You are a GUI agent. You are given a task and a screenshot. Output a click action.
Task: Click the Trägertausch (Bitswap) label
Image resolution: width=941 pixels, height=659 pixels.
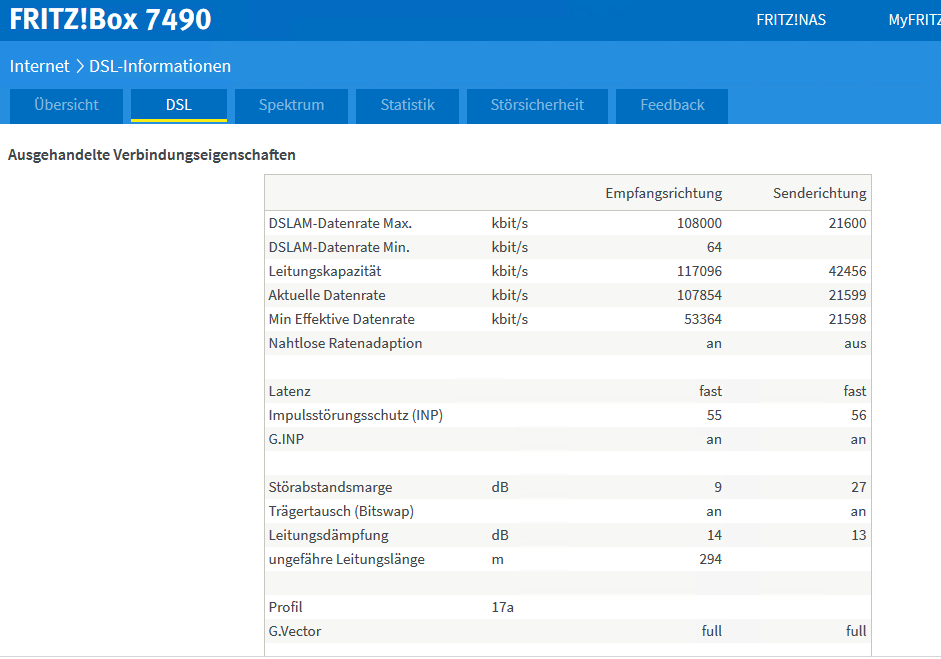(x=341, y=511)
